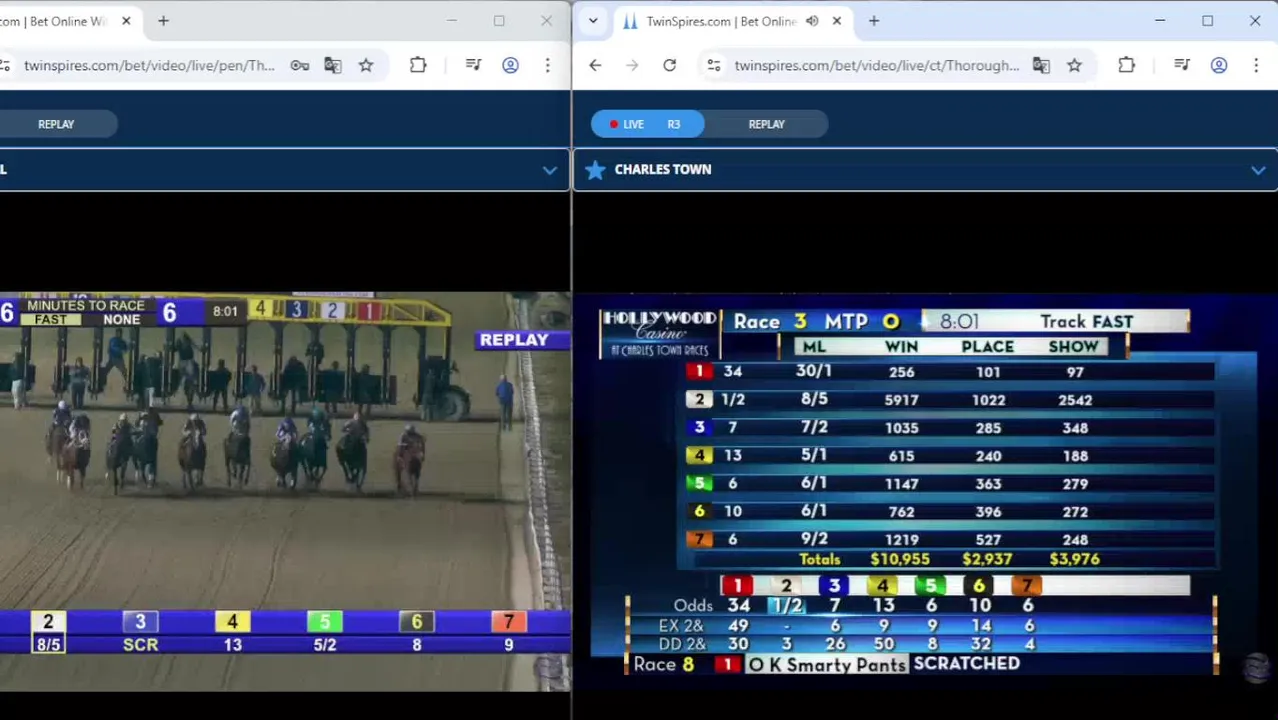Open profile avatar in right window
This screenshot has height=720, width=1278.
1219,65
